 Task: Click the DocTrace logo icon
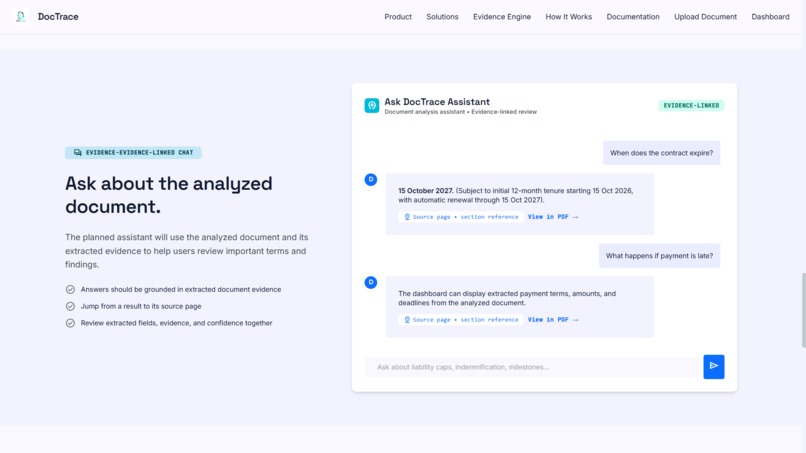(21, 16)
